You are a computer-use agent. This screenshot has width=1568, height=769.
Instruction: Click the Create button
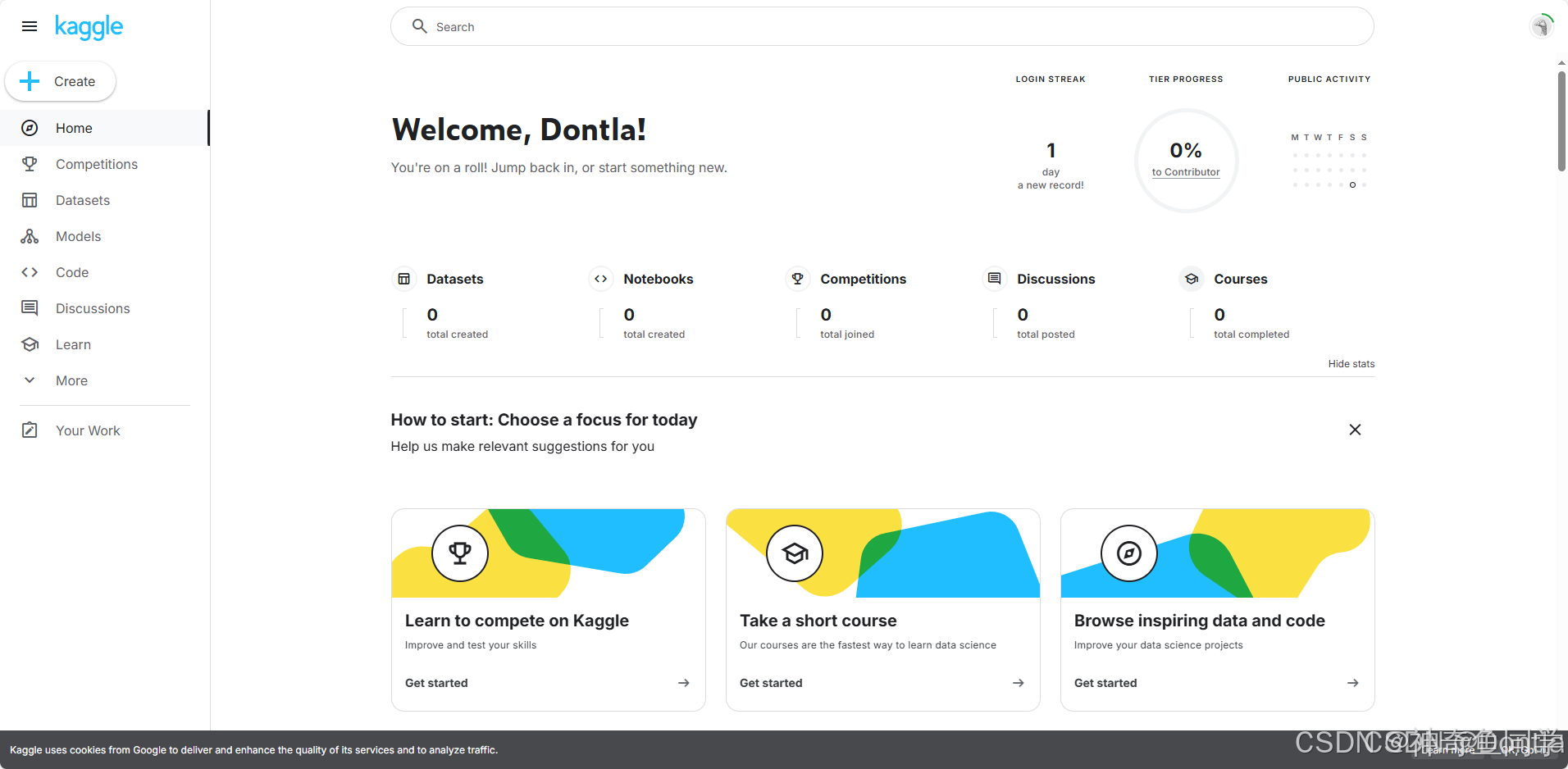(x=60, y=81)
